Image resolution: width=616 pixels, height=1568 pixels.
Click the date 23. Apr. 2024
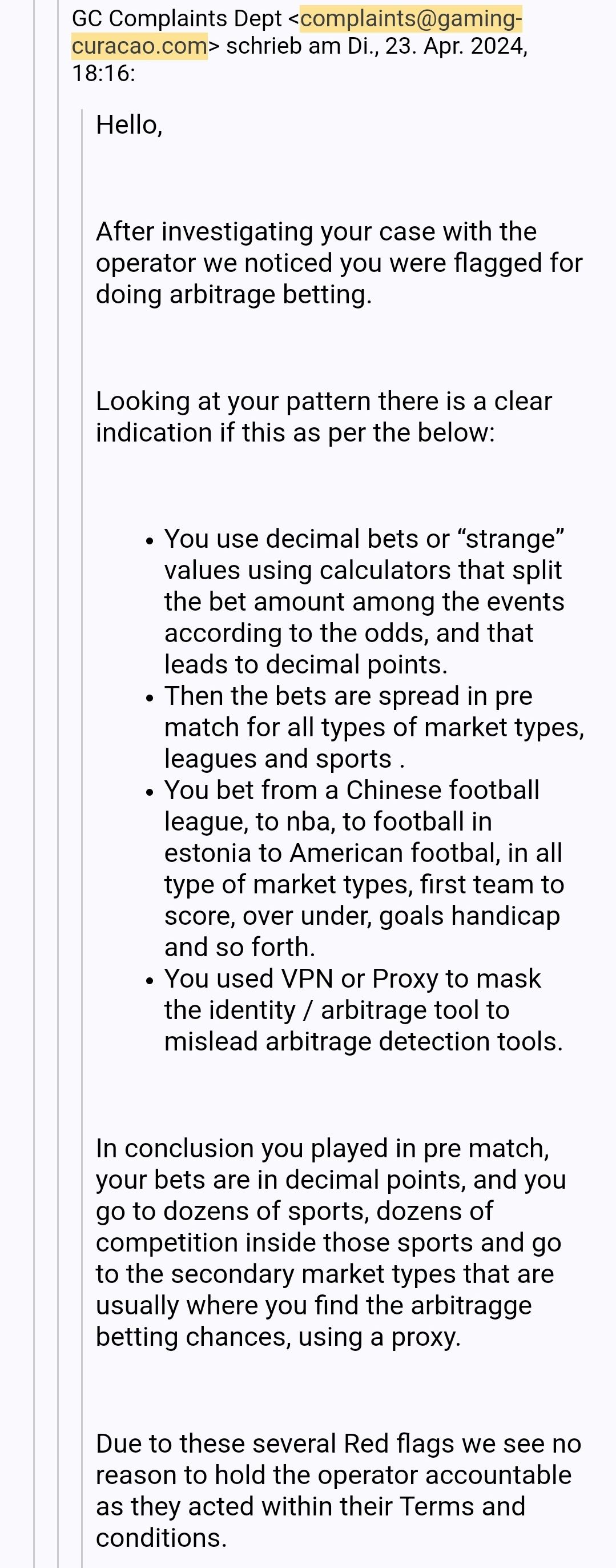(455, 46)
